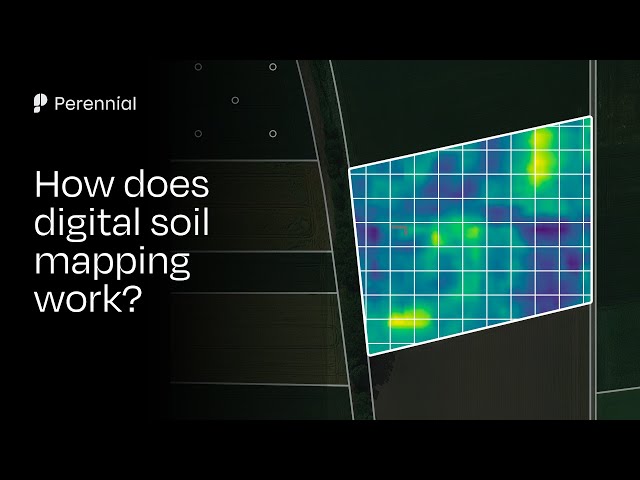Click the Perennial brand name text

[95, 104]
